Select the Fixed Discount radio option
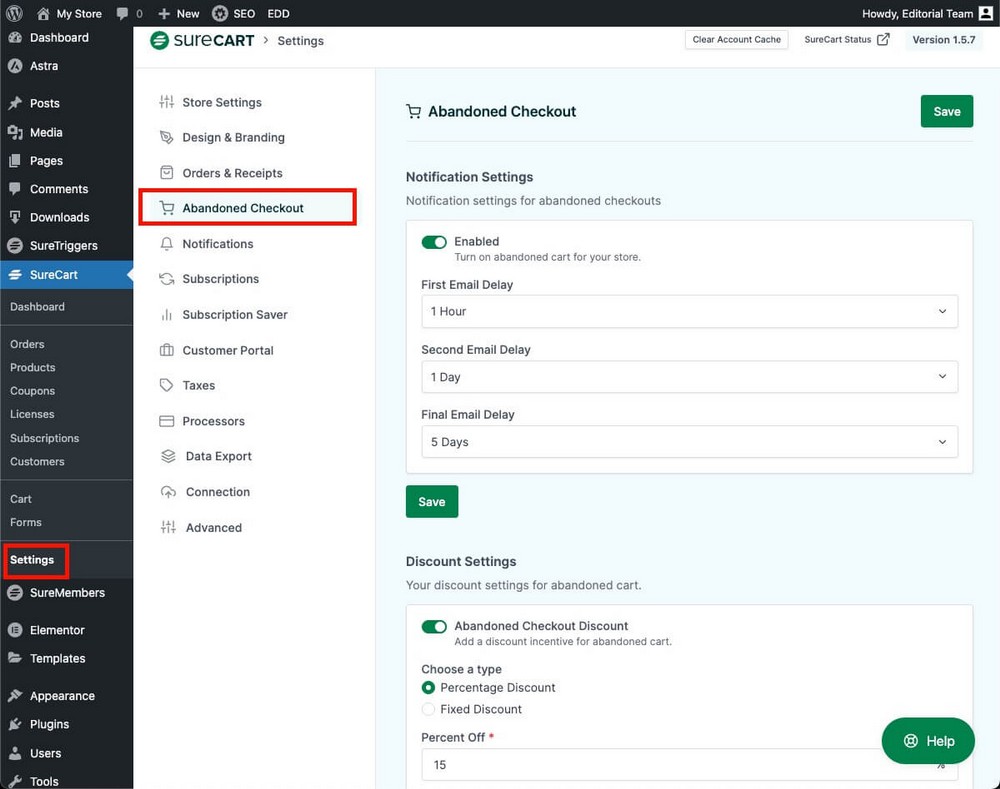The image size is (1000, 789). coord(429,709)
